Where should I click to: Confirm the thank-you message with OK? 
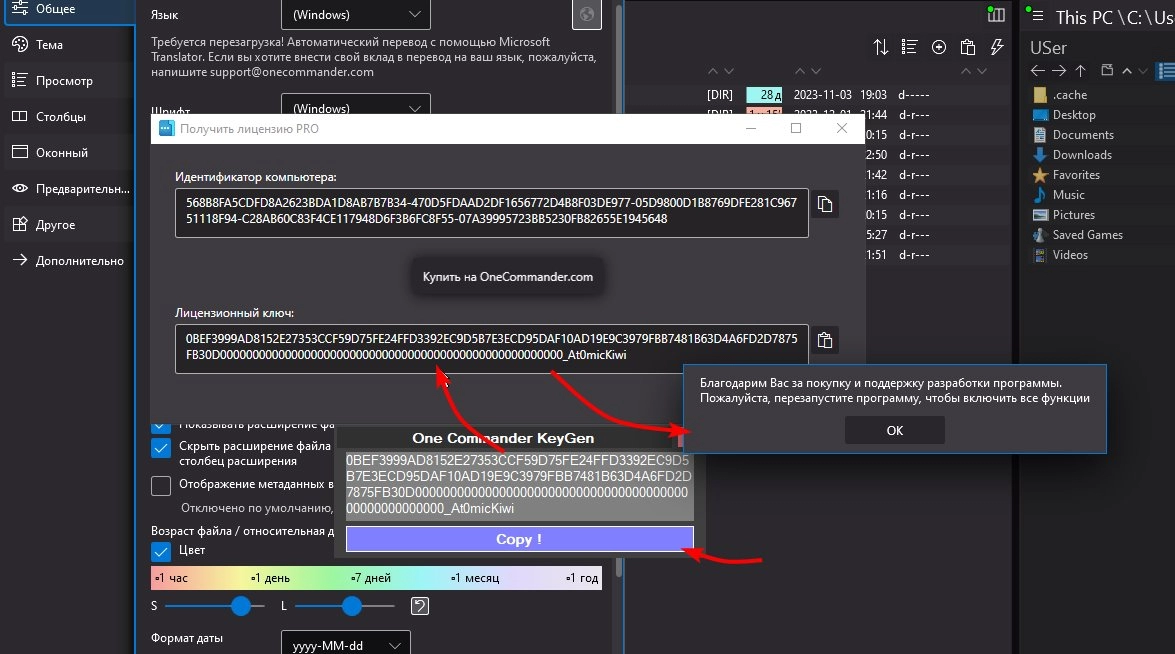point(894,431)
